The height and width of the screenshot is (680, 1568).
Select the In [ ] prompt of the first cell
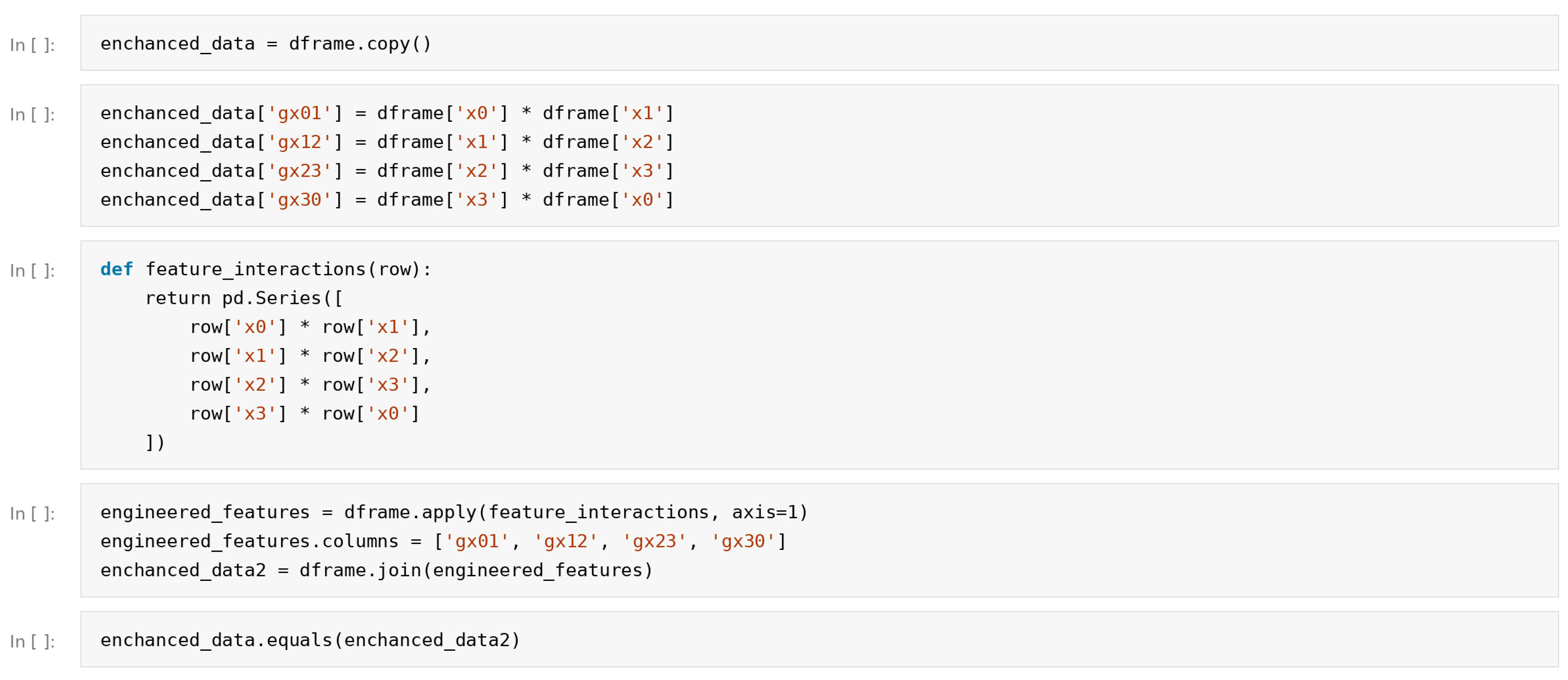point(33,45)
